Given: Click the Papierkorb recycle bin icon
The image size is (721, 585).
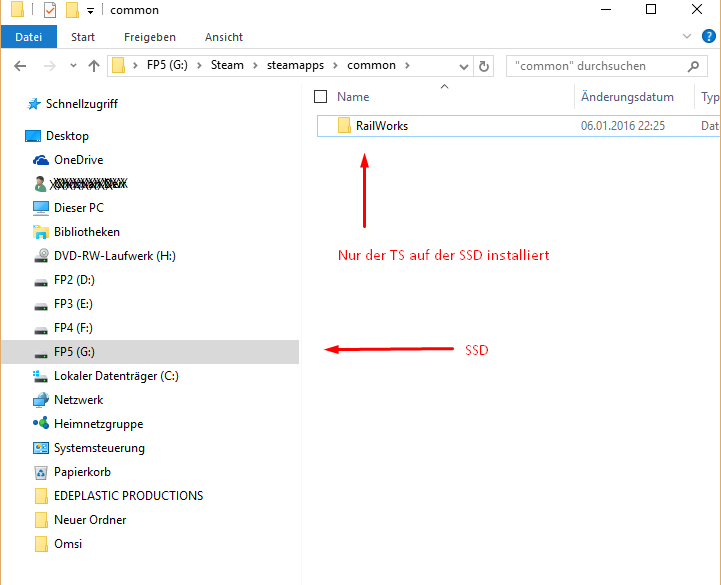Looking at the screenshot, I should pyautogui.click(x=41, y=472).
